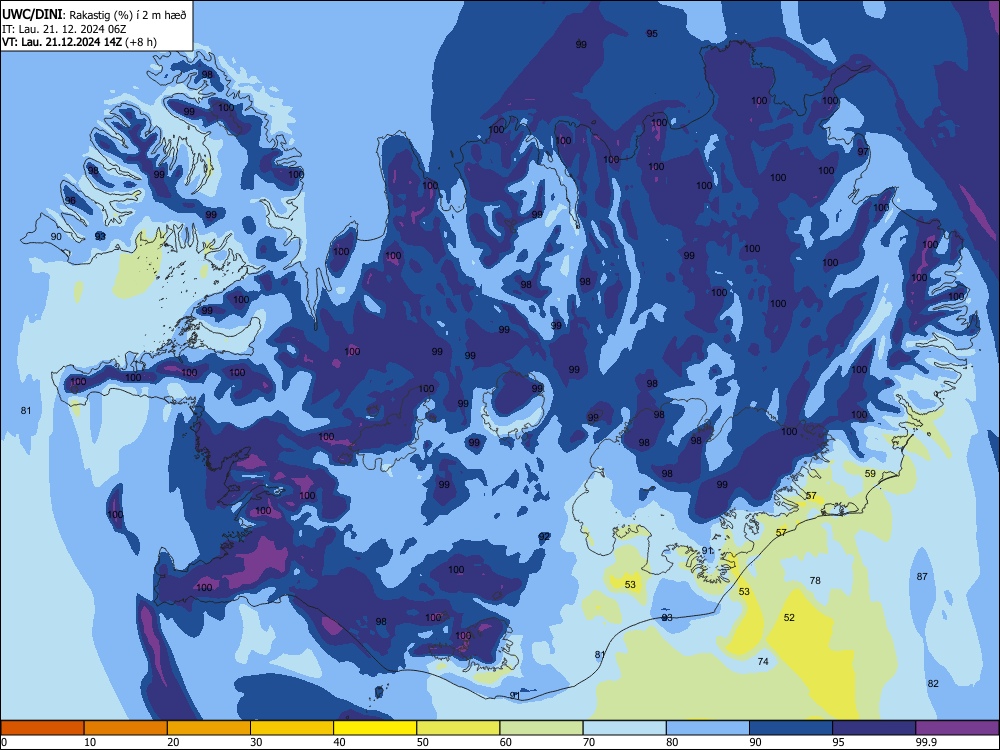
Task: Click the title text 'UWC/DINI: Rakastig (%) í 2 m hæð'
Action: [94, 15]
